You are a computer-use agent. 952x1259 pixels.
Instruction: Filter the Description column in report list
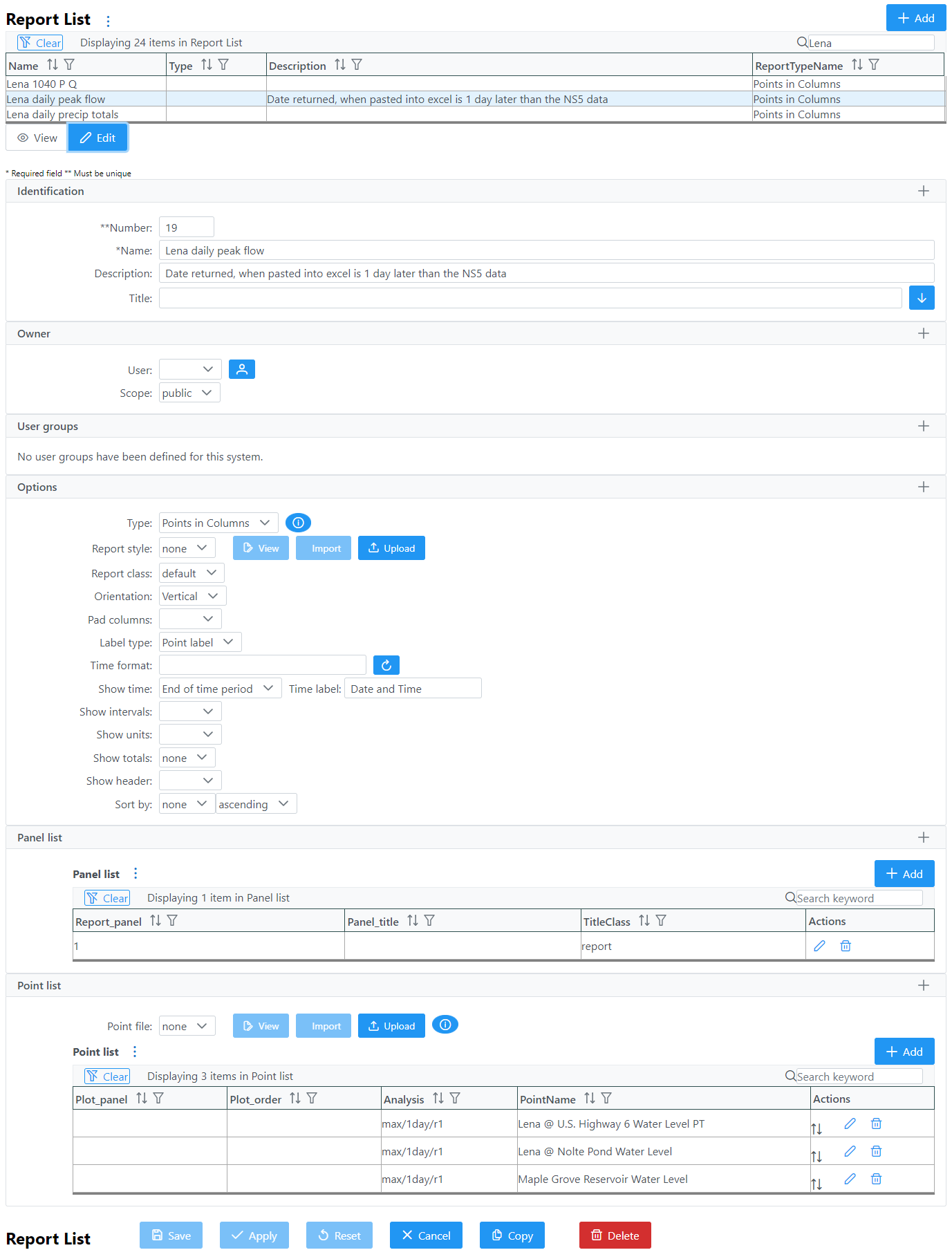click(357, 65)
